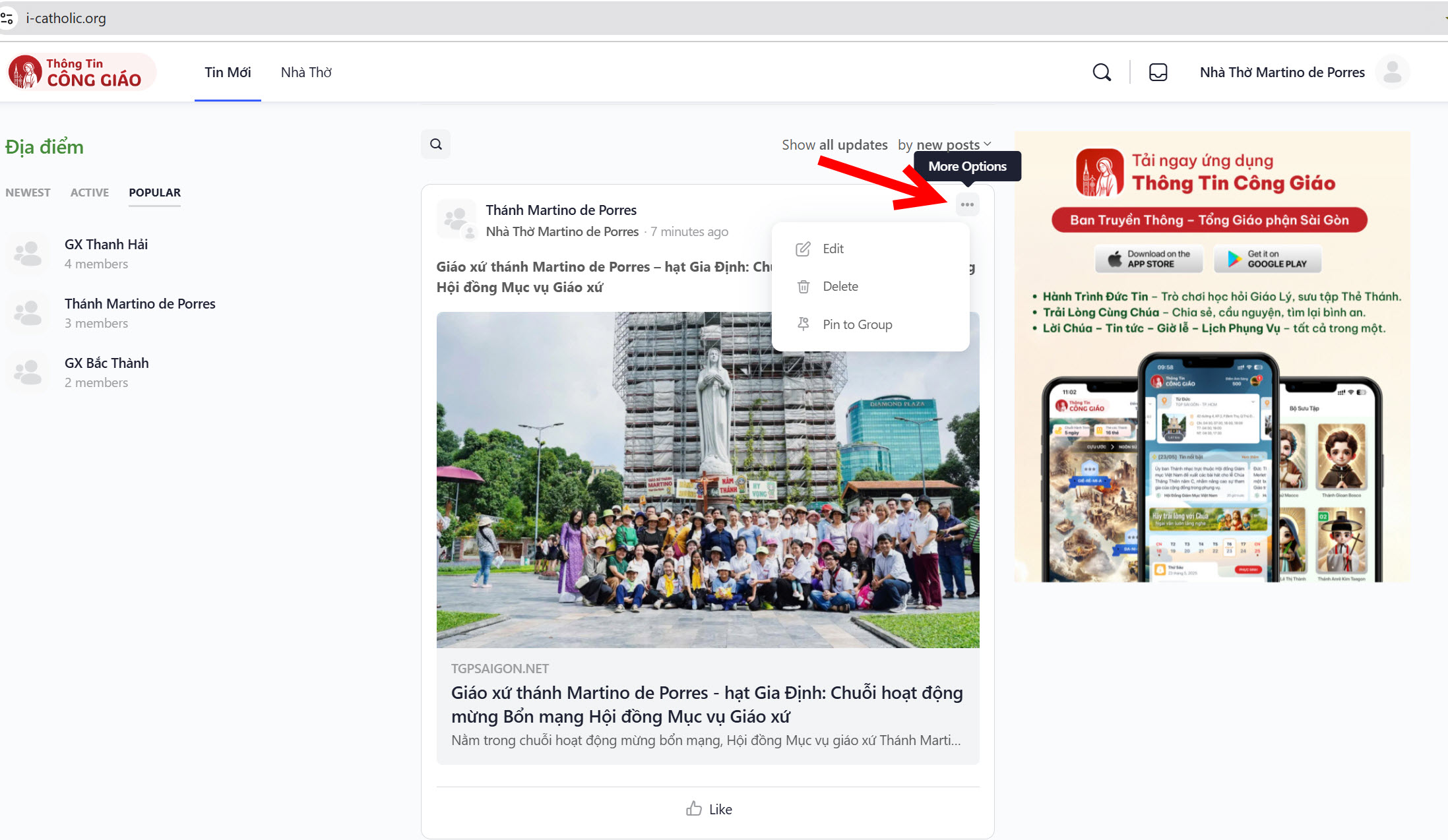This screenshot has width=1448, height=840.
Task: Click the site info icon in address bar
Action: pyautogui.click(x=7, y=18)
